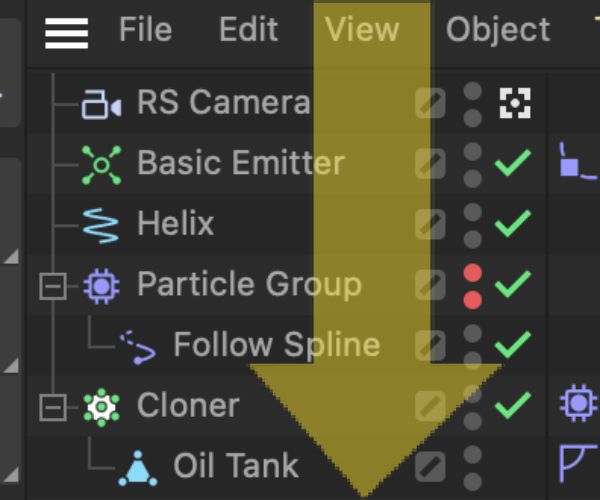Viewport: 600px width, 500px height.
Task: Open the hamburger menu in Object Manager
Action: (x=67, y=33)
